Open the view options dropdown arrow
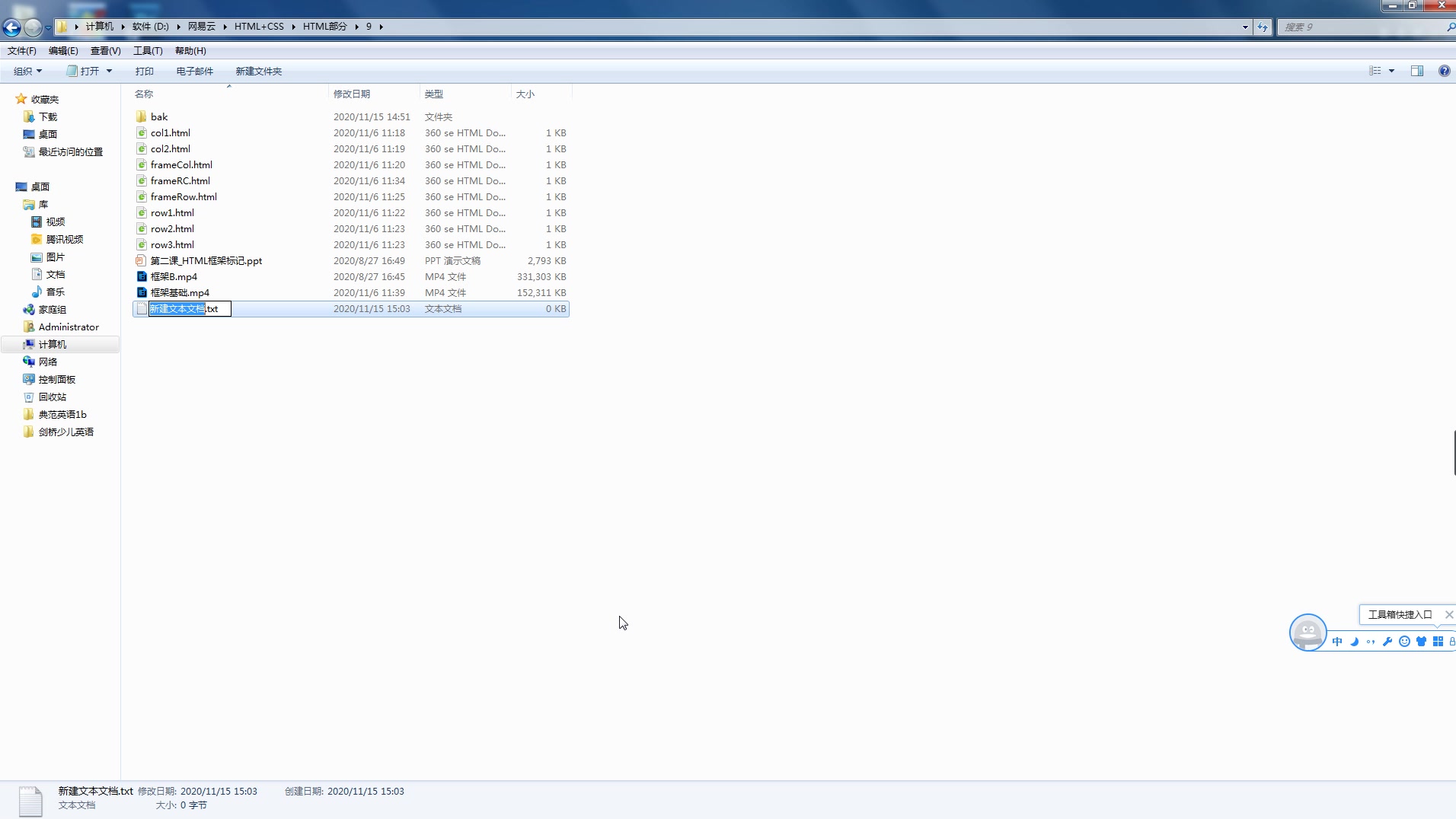Viewport: 1456px width, 819px height. tap(1392, 71)
